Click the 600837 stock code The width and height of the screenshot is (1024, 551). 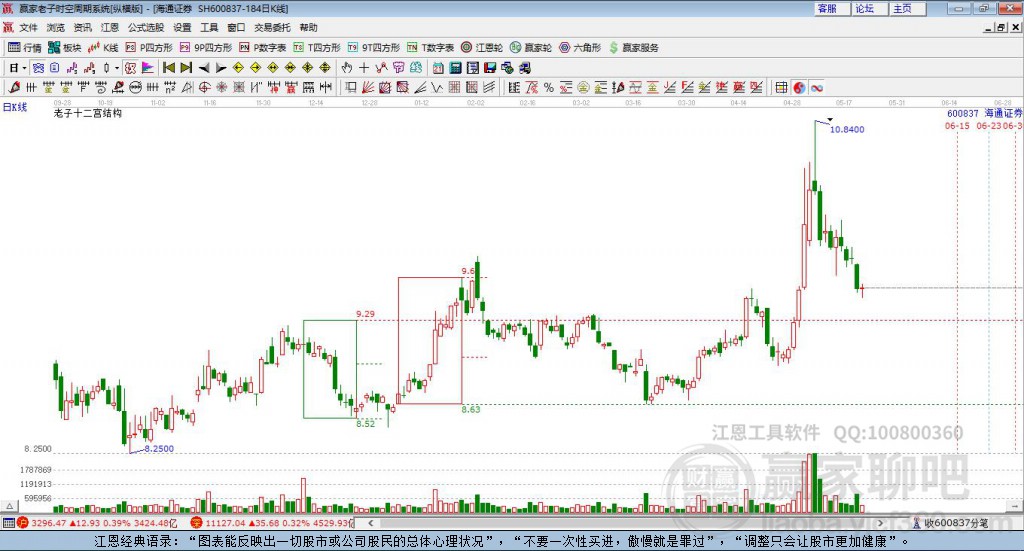[963, 113]
